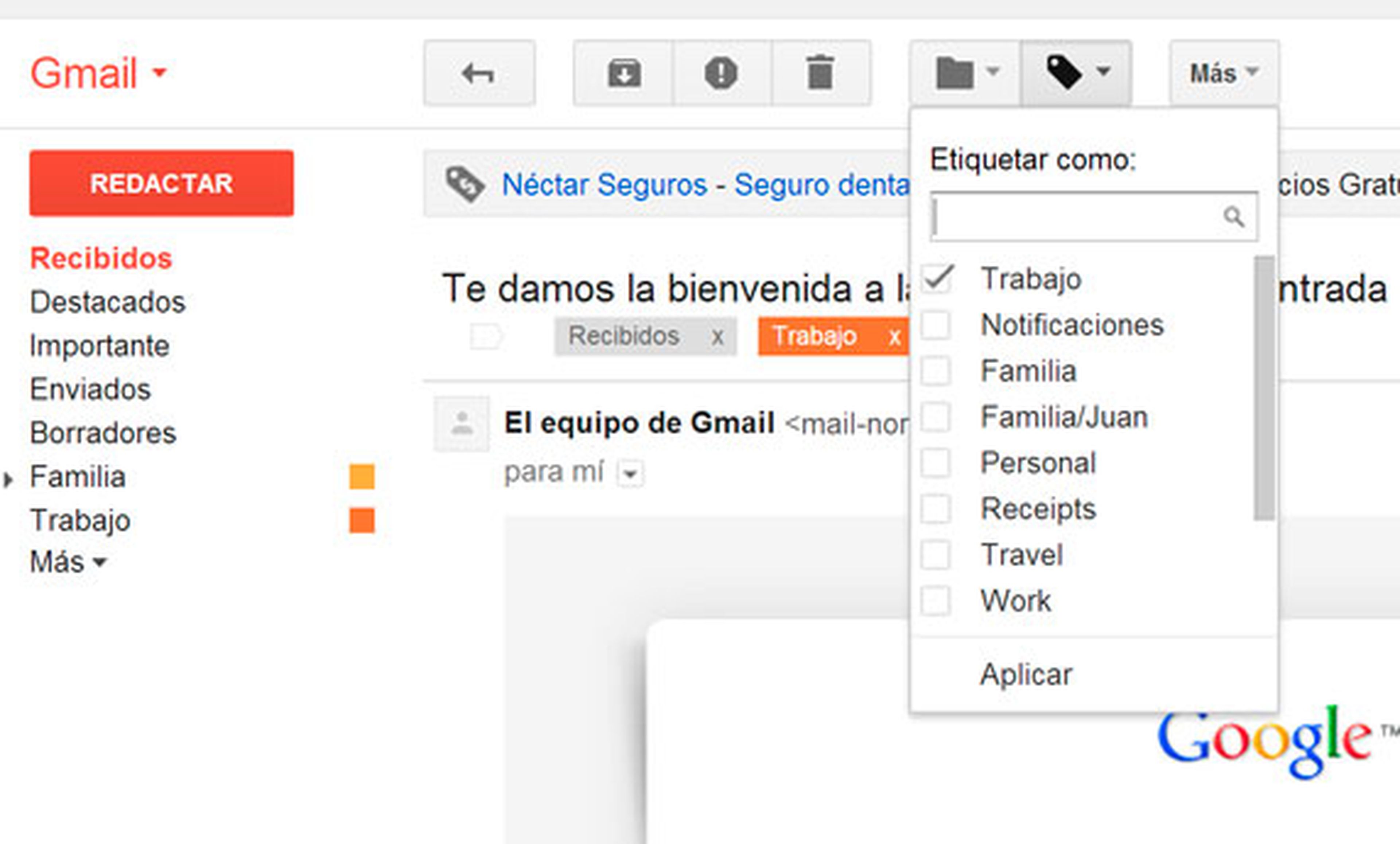Open Familia label in sidebar
This screenshot has width=1400, height=844.
tap(78, 477)
